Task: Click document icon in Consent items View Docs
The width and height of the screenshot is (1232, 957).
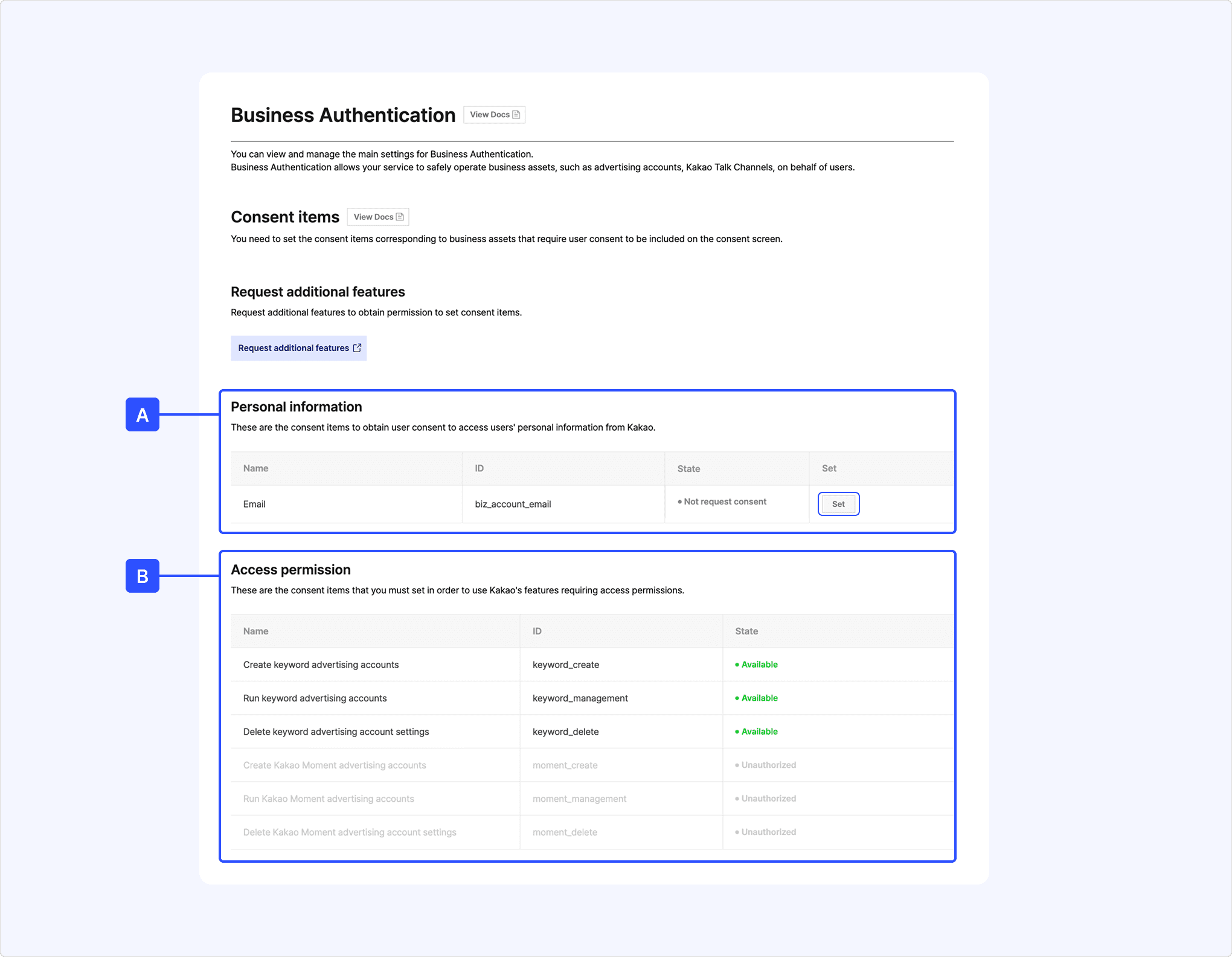Action: (400, 217)
